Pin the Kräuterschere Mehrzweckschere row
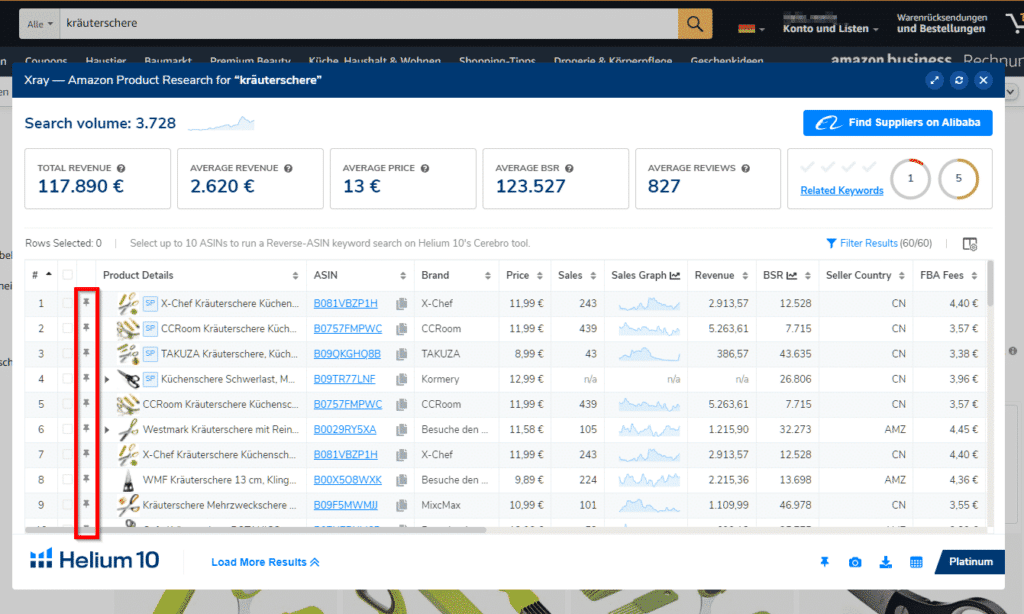 86,504
